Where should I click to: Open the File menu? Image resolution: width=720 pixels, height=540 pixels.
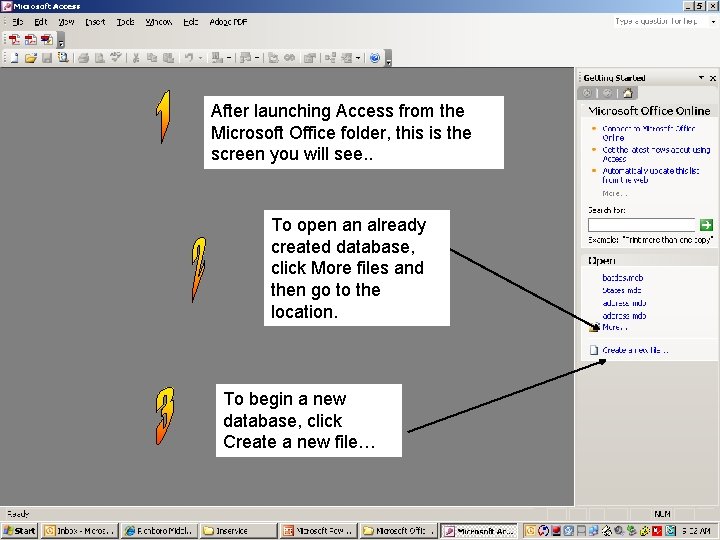pyautogui.click(x=17, y=22)
